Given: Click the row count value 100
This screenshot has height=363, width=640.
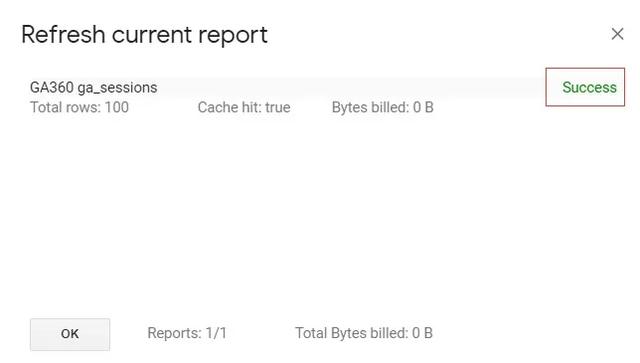Looking at the screenshot, I should point(117,107).
